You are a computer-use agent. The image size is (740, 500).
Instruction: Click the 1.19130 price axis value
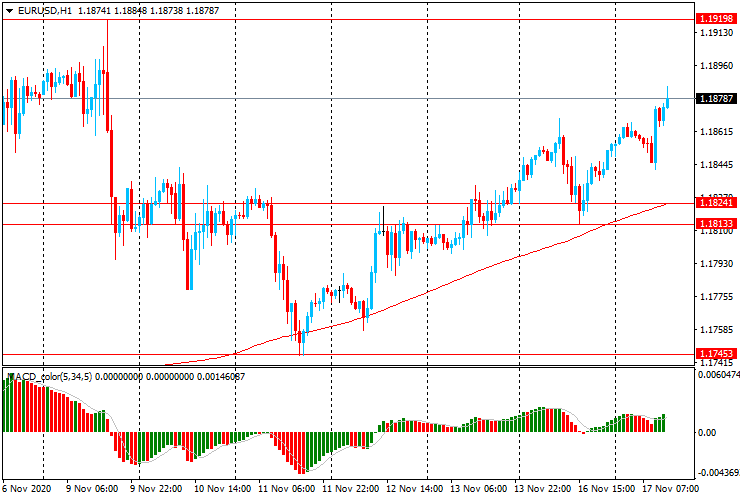[717, 33]
